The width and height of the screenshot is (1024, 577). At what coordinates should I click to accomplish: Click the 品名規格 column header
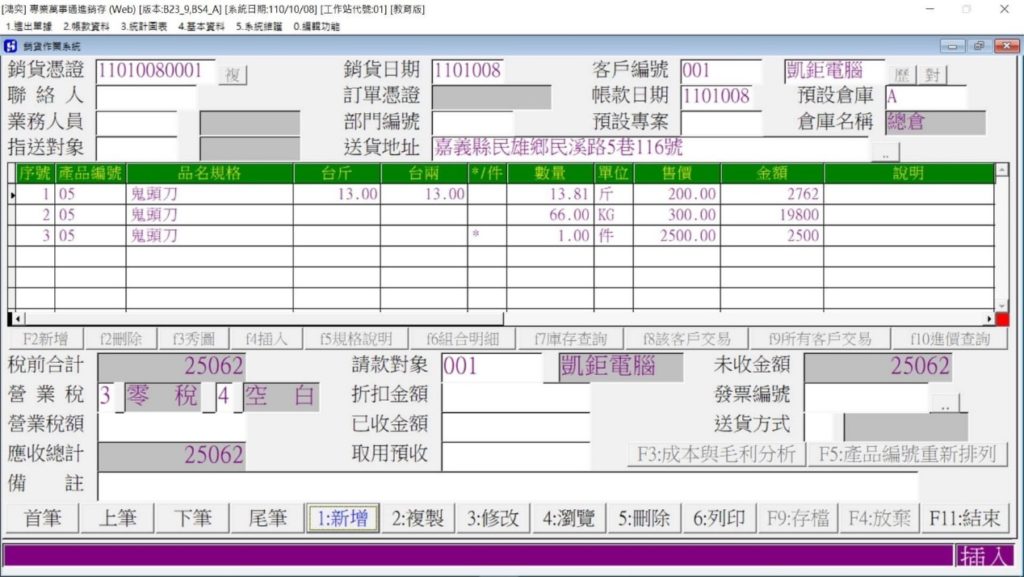click(210, 174)
